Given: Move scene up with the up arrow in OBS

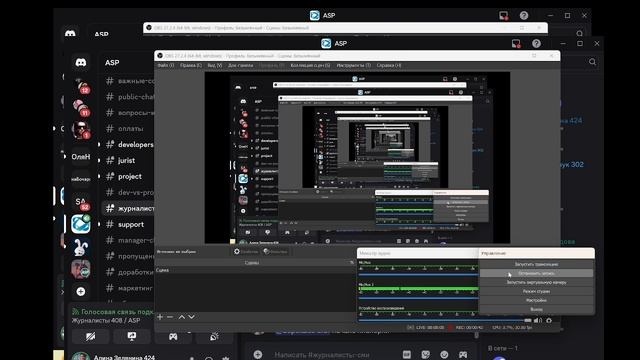Looking at the screenshot, I should pos(182,317).
